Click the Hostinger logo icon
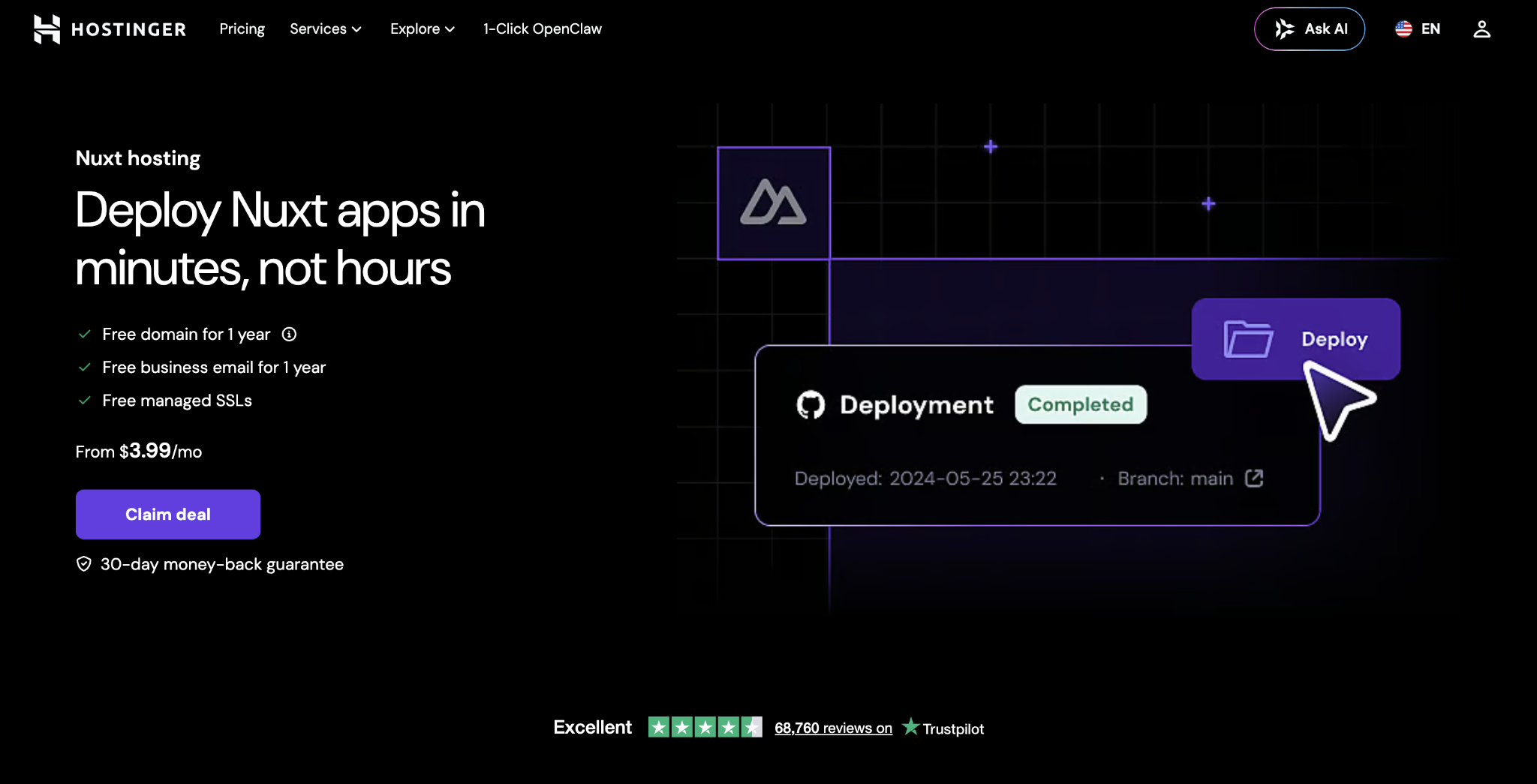Image resolution: width=1537 pixels, height=784 pixels. pyautogui.click(x=47, y=29)
